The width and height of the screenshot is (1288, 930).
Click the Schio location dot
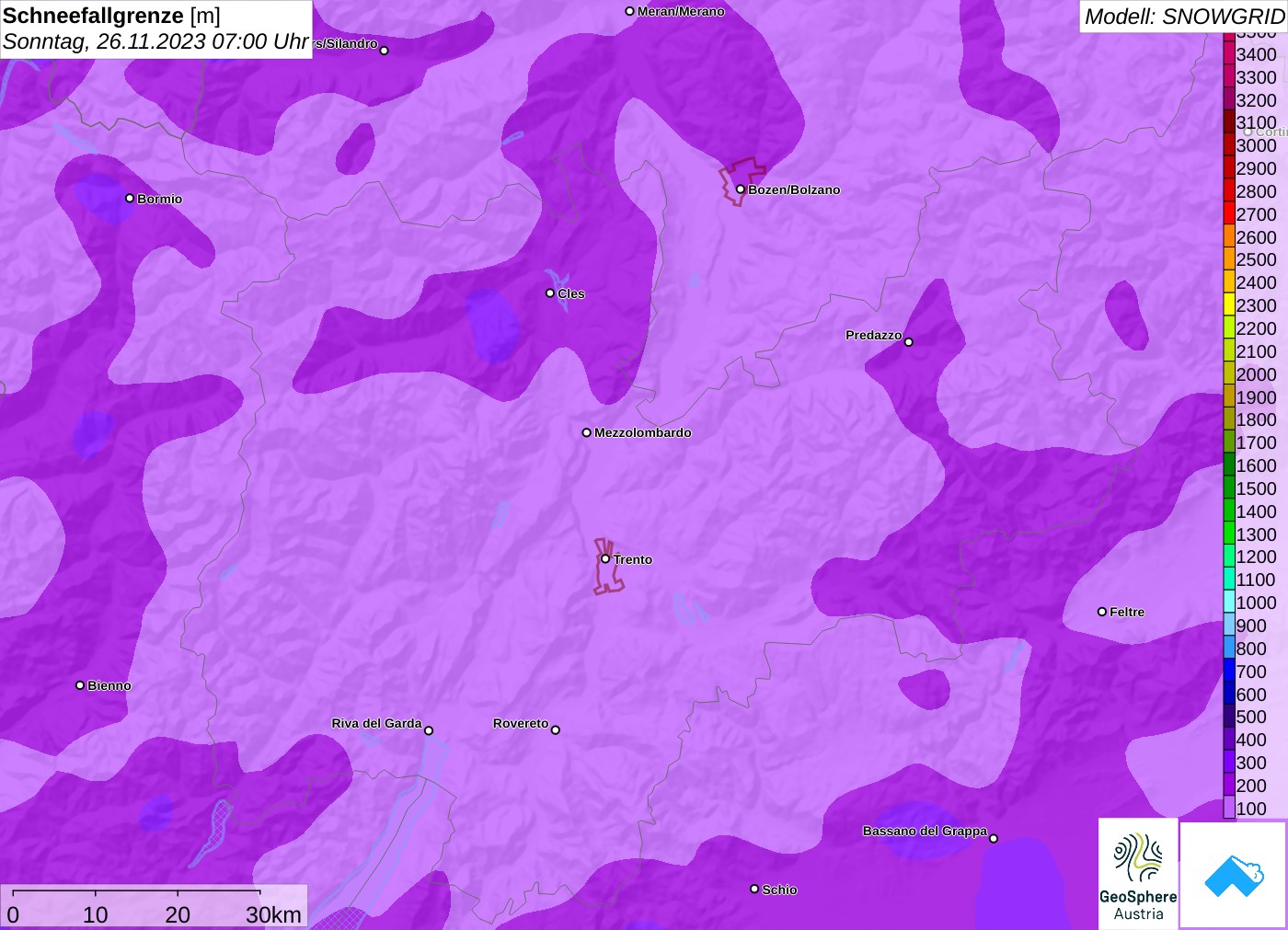(754, 889)
